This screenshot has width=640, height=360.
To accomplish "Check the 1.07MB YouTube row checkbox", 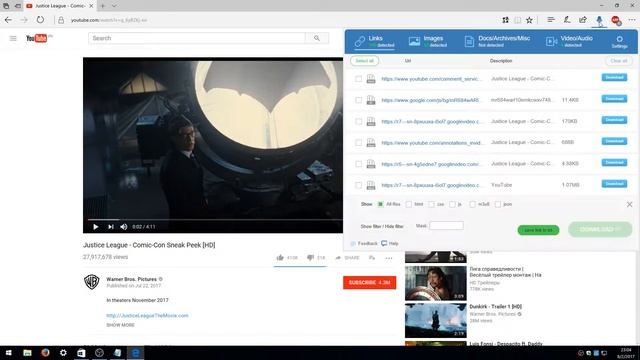I will click(x=358, y=185).
